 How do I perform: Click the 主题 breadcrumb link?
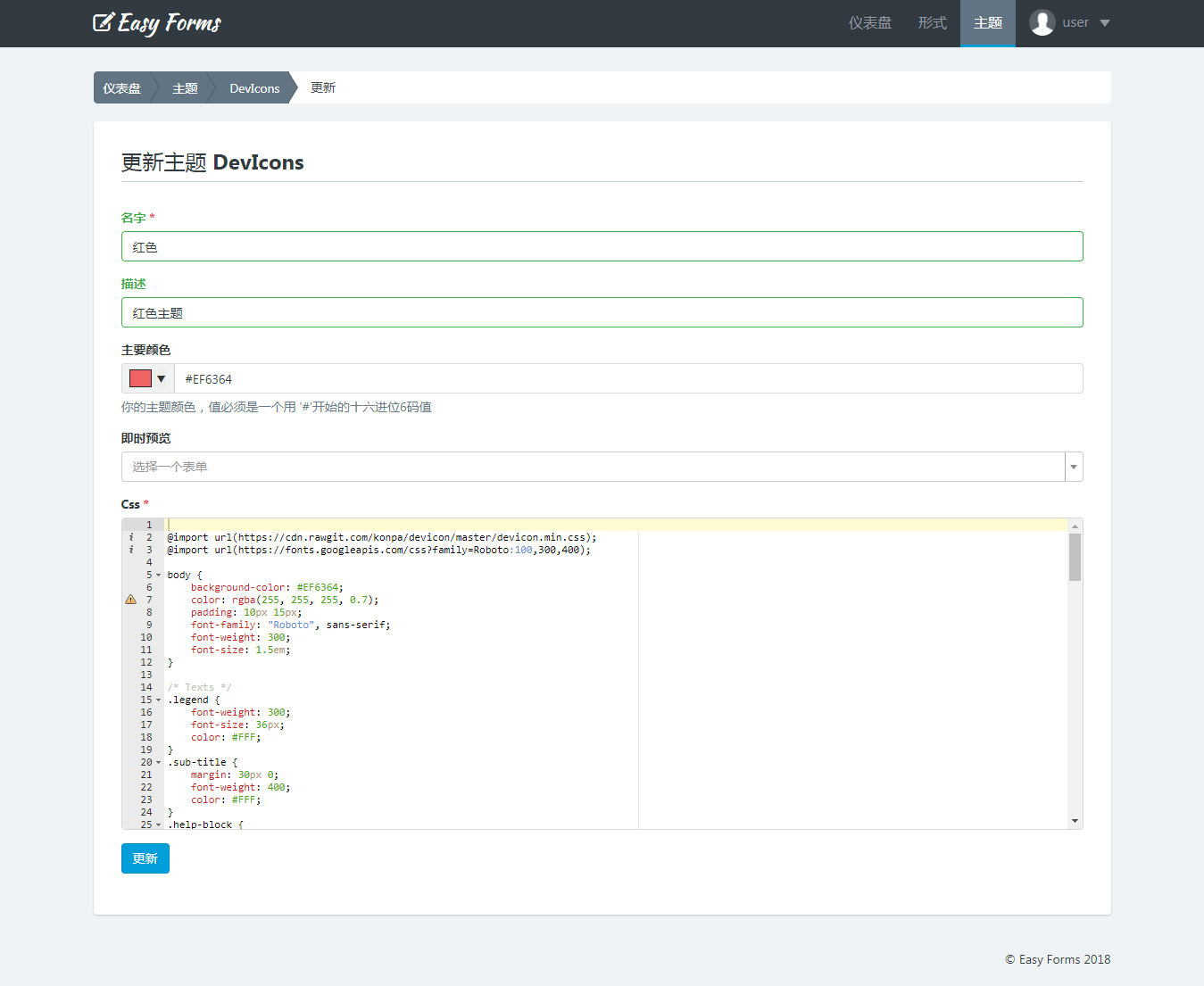click(185, 88)
